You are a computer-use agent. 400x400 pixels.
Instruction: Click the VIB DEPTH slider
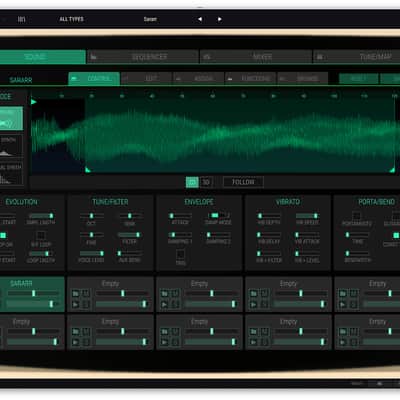269,216
